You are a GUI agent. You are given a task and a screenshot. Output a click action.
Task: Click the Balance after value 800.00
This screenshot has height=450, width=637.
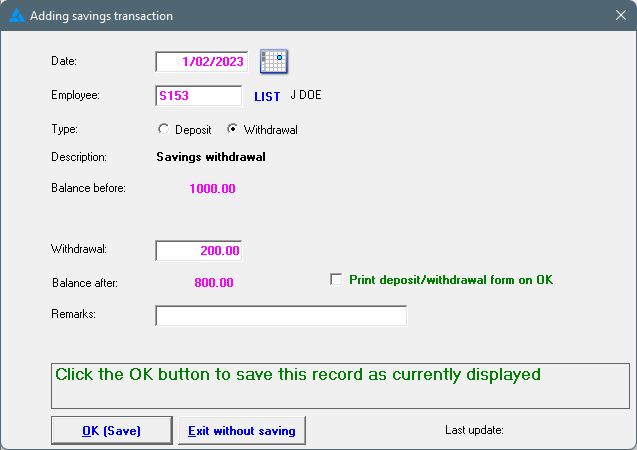point(214,283)
